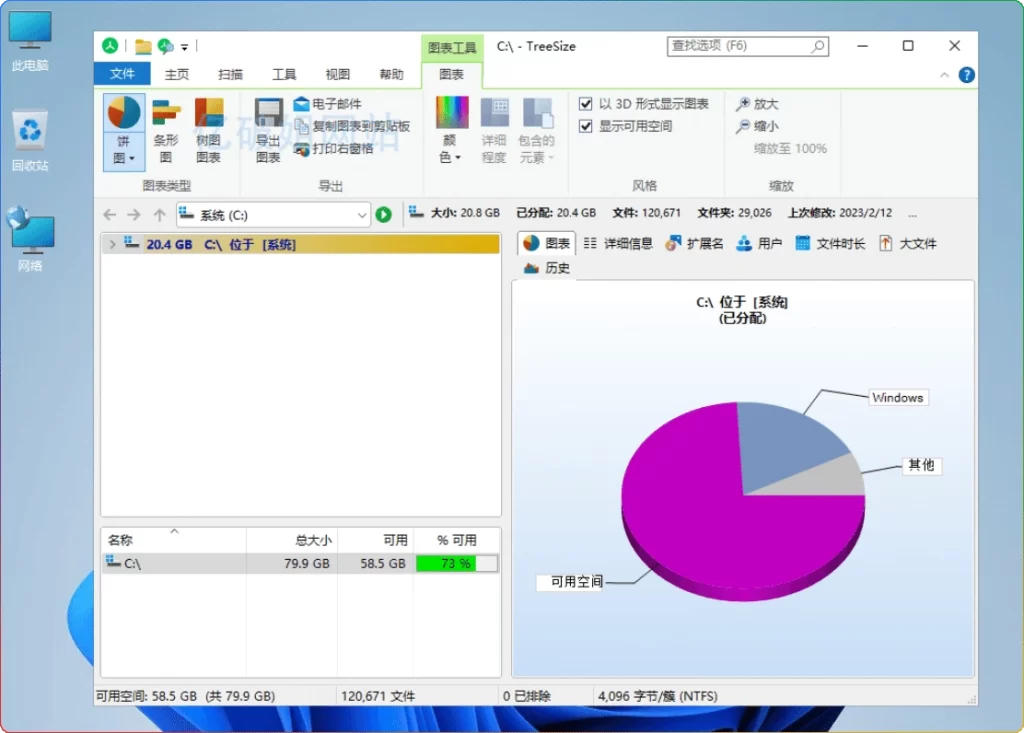
Task: Open the drive selector showing 系统 (C:)
Action: point(272,213)
